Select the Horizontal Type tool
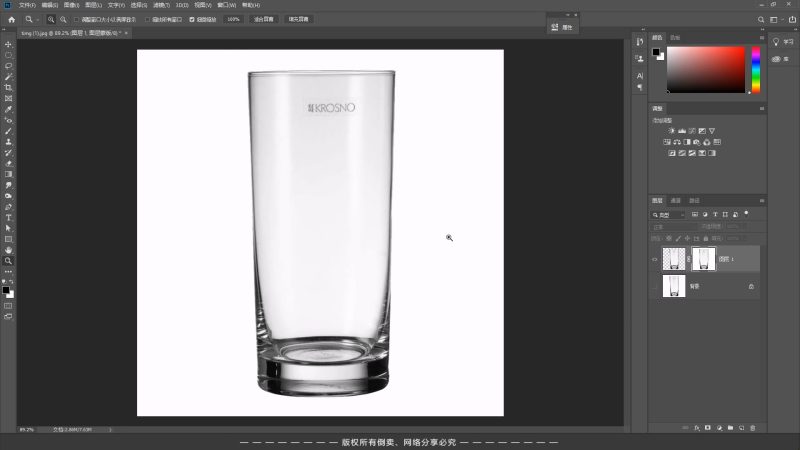This screenshot has height=450, width=800. pyautogui.click(x=9, y=217)
